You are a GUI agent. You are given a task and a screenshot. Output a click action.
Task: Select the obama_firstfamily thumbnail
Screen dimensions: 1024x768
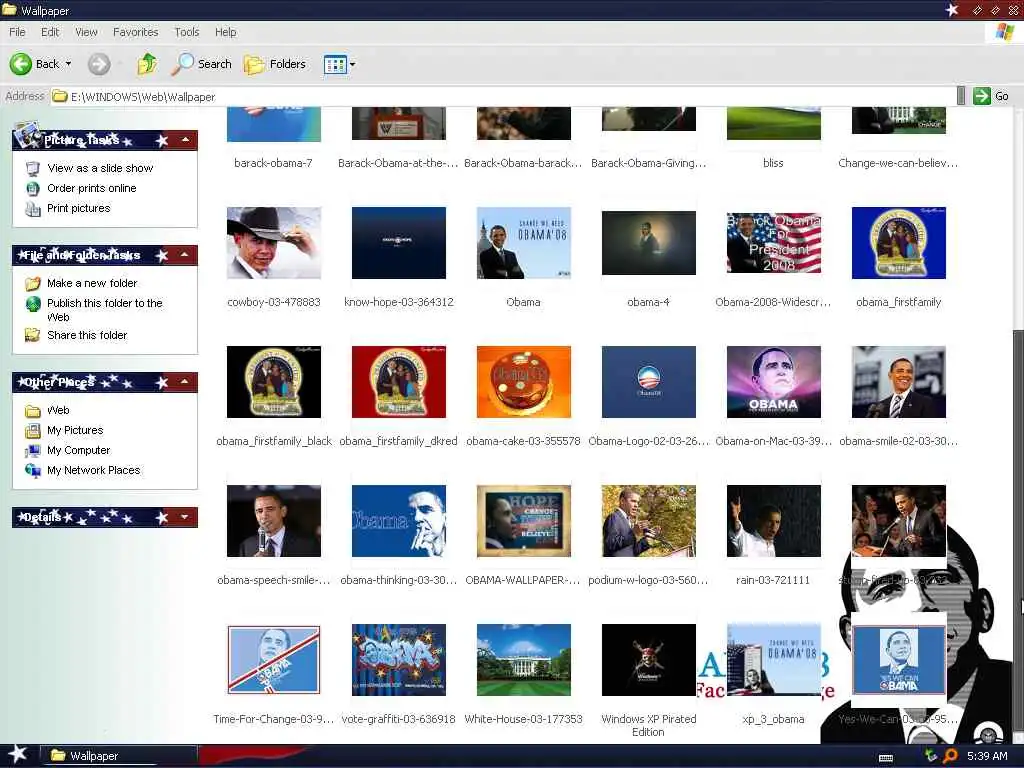[899, 243]
